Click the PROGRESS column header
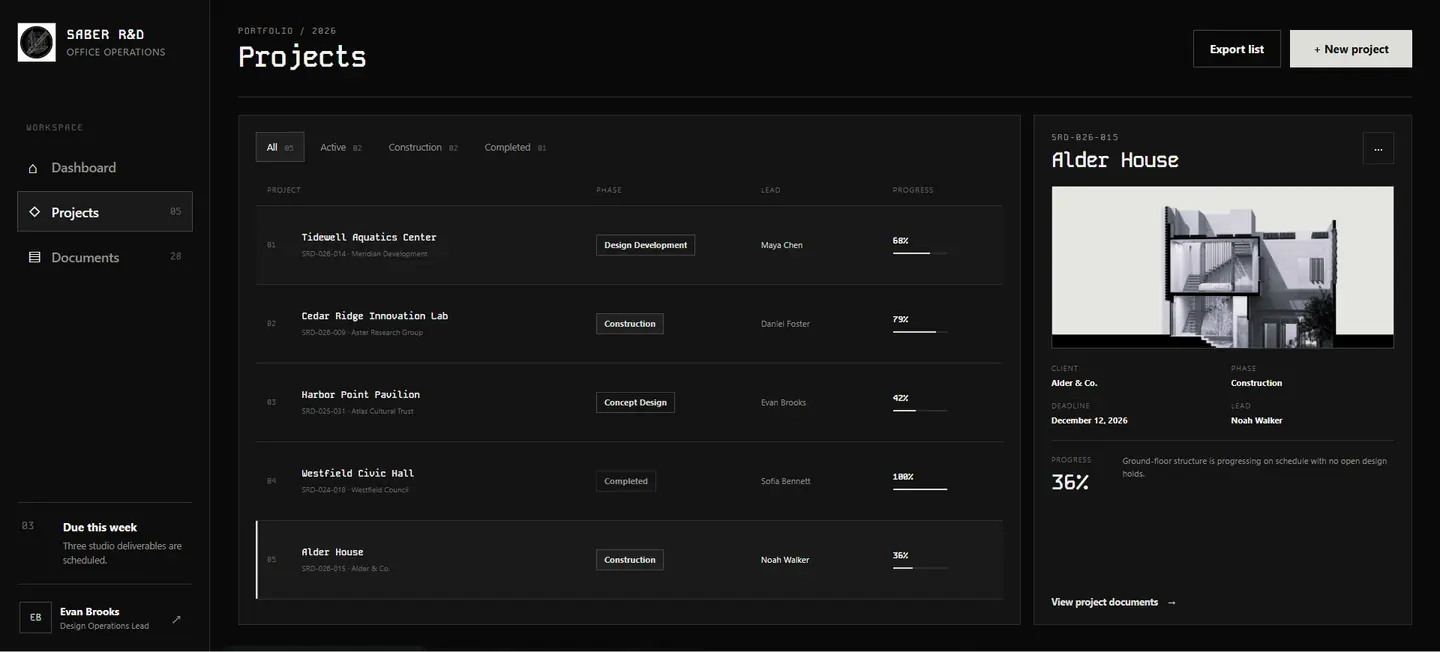 tap(913, 190)
